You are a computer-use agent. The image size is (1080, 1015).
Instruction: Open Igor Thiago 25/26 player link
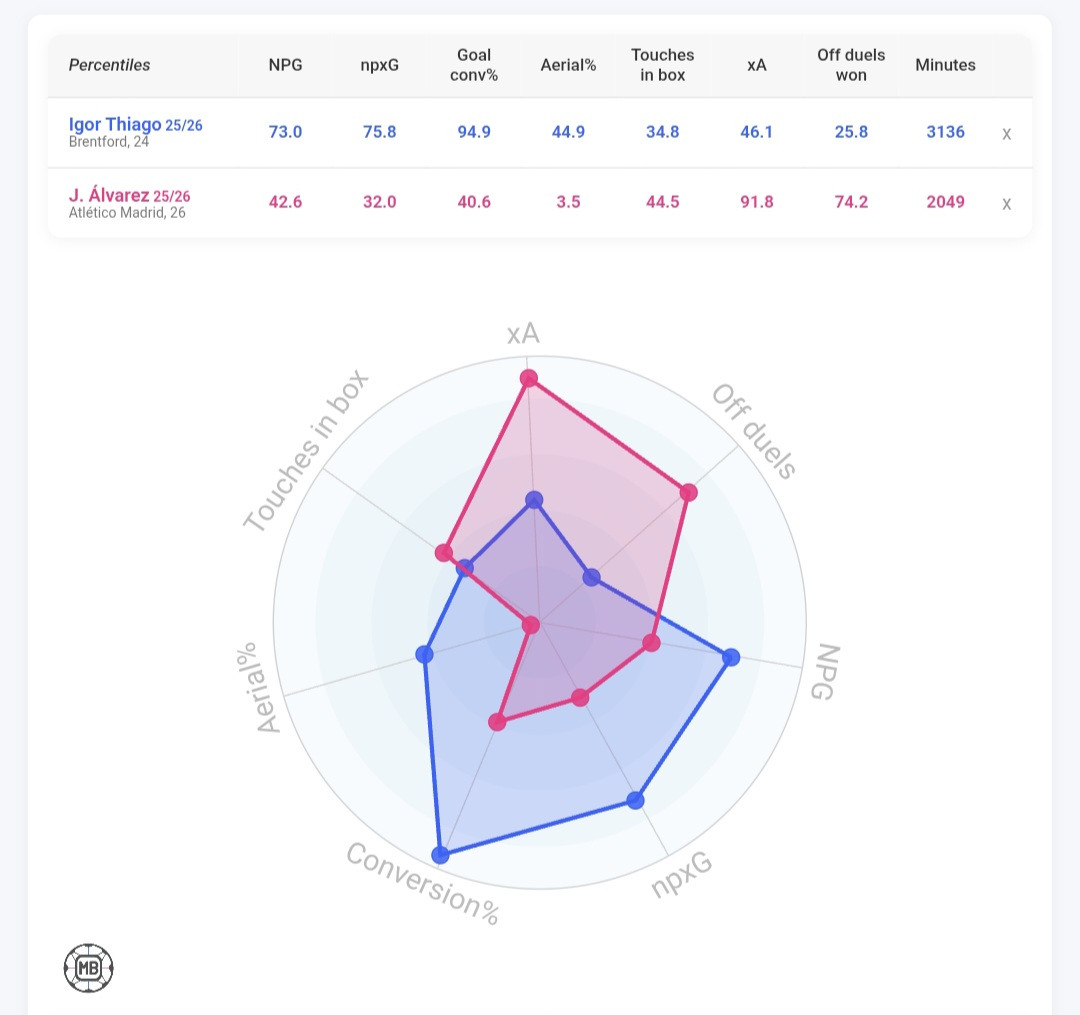135,125
